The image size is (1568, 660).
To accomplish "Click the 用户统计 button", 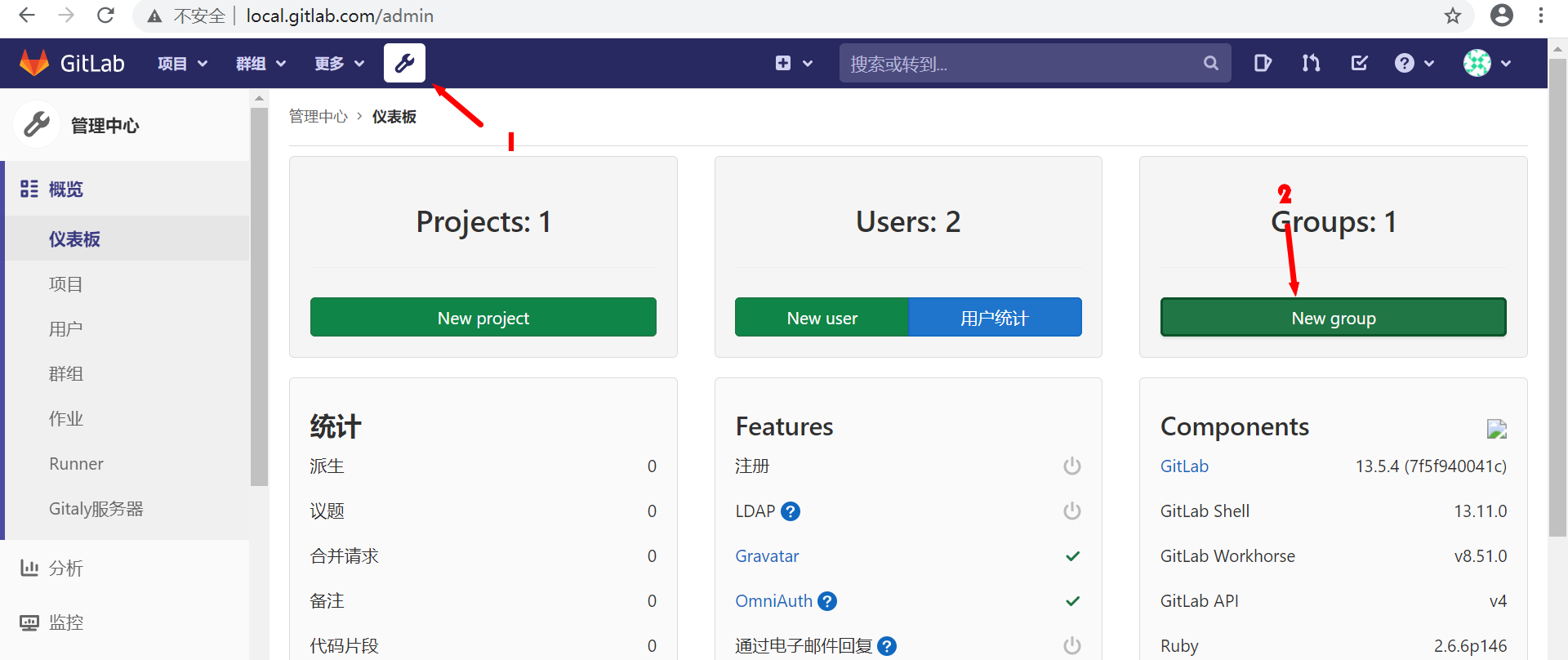I will click(x=995, y=317).
